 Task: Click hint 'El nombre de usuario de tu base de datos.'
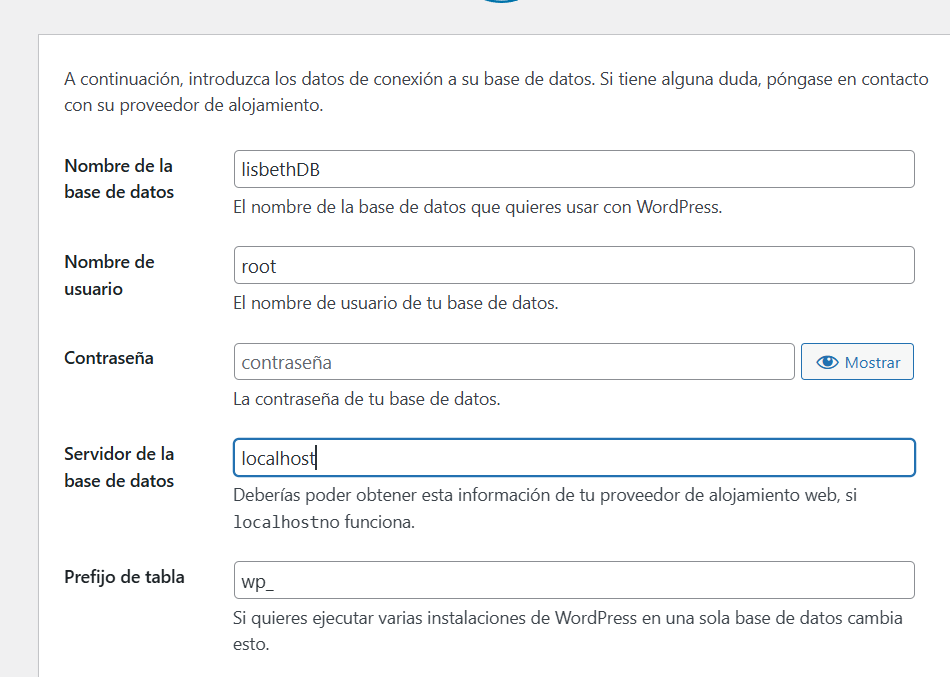tap(396, 303)
